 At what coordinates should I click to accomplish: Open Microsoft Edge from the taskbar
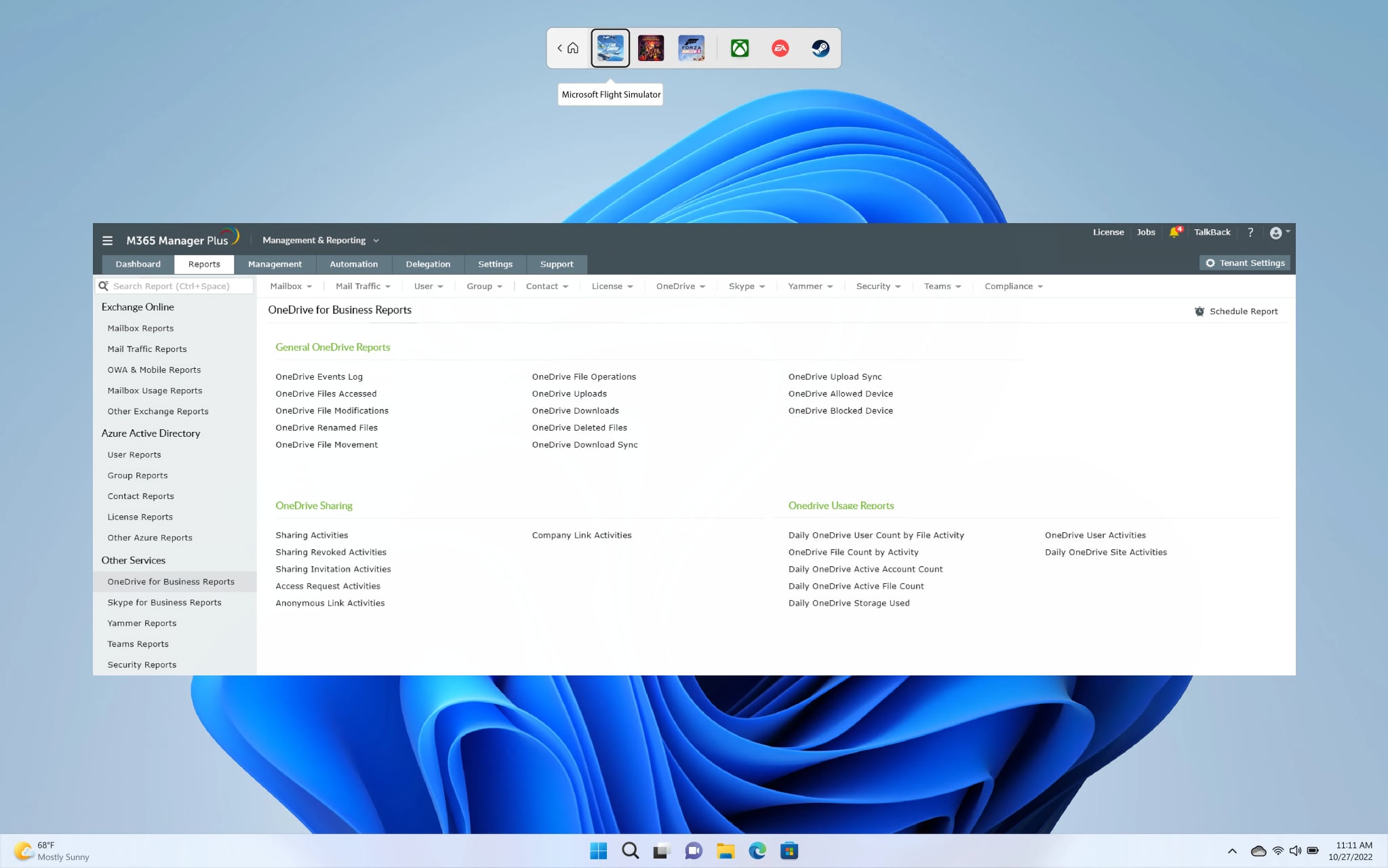(757, 850)
